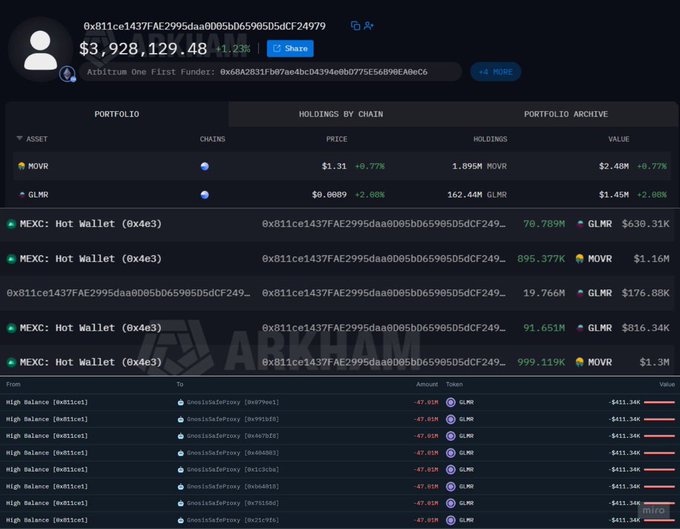Open the HOLDINGS BY CHAIN tab
This screenshot has width=680, height=529.
[x=341, y=114]
